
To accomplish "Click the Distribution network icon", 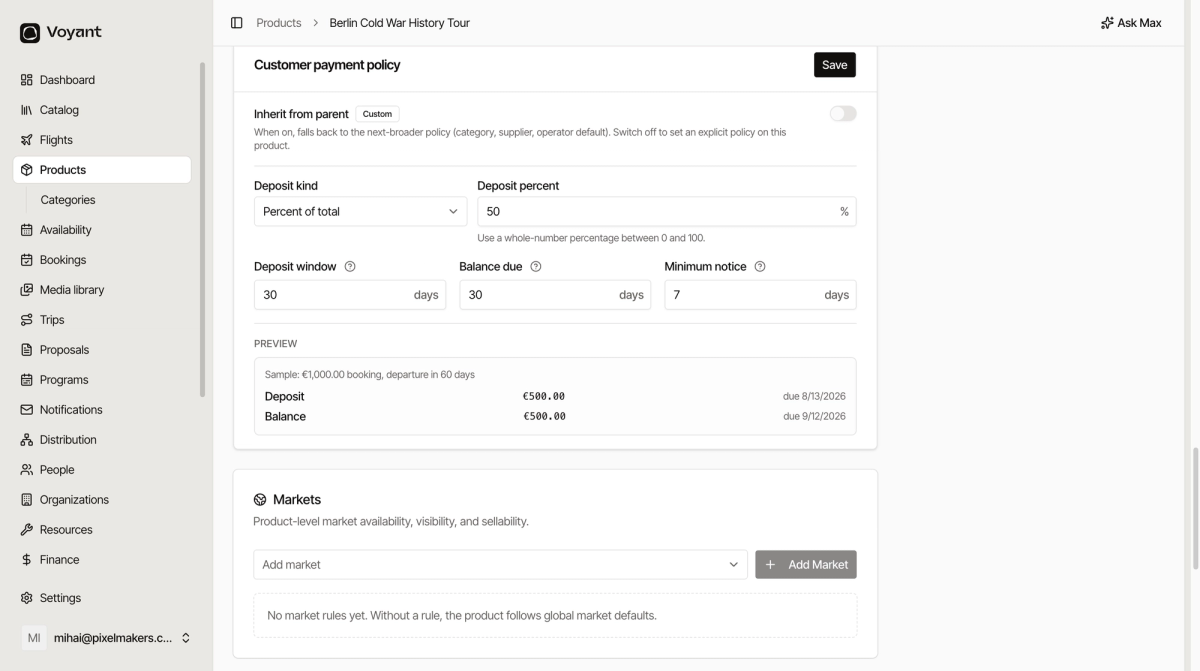I will 27,440.
